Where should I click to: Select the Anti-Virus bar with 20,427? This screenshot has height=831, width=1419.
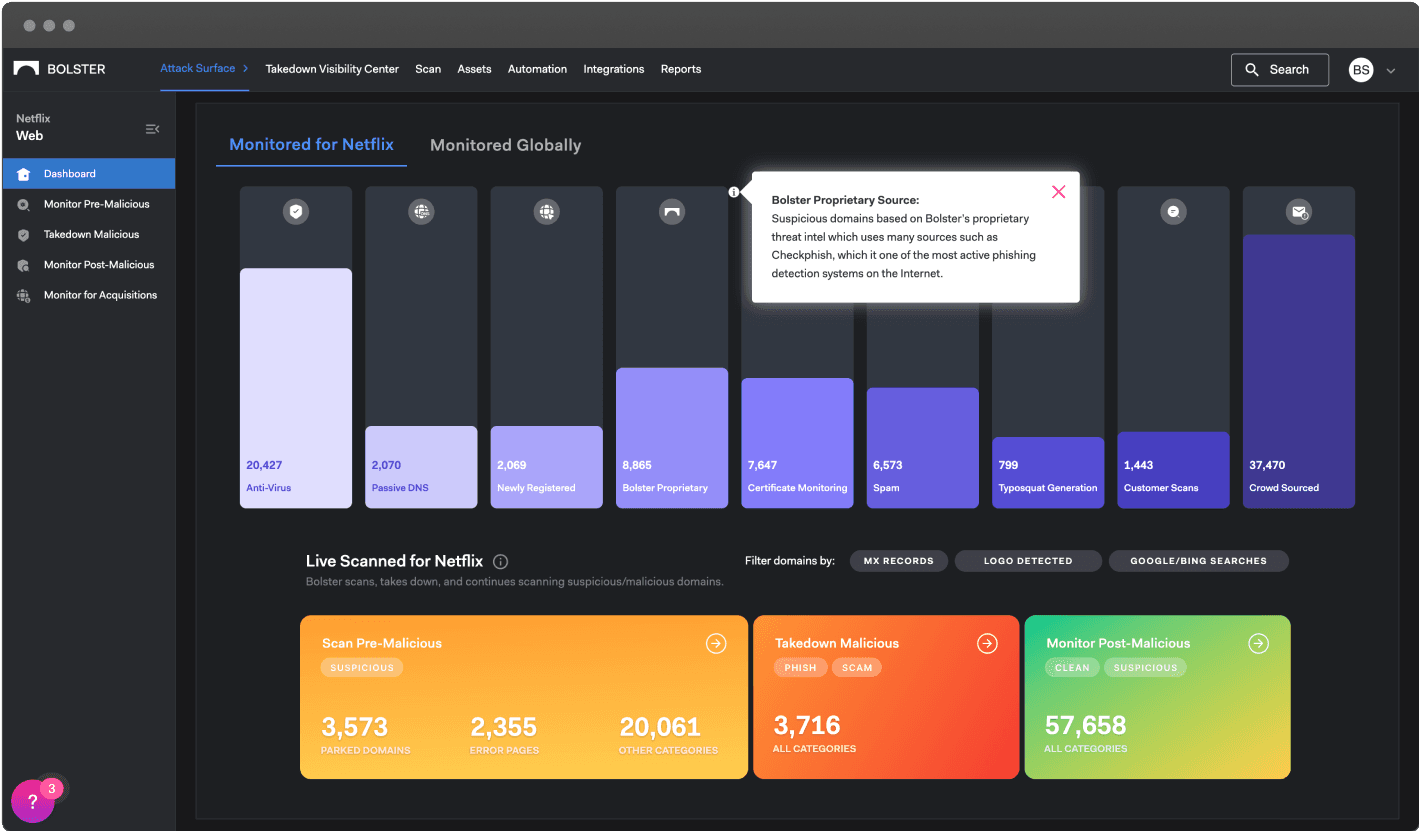(296, 388)
